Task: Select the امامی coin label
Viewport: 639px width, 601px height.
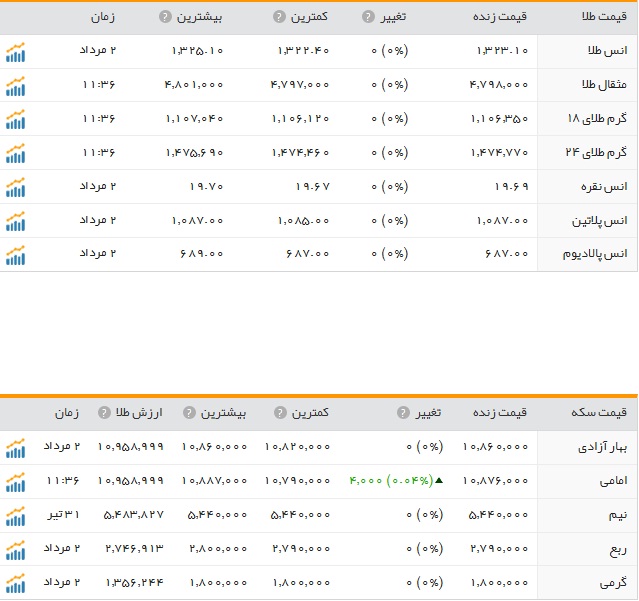Action: pos(613,481)
